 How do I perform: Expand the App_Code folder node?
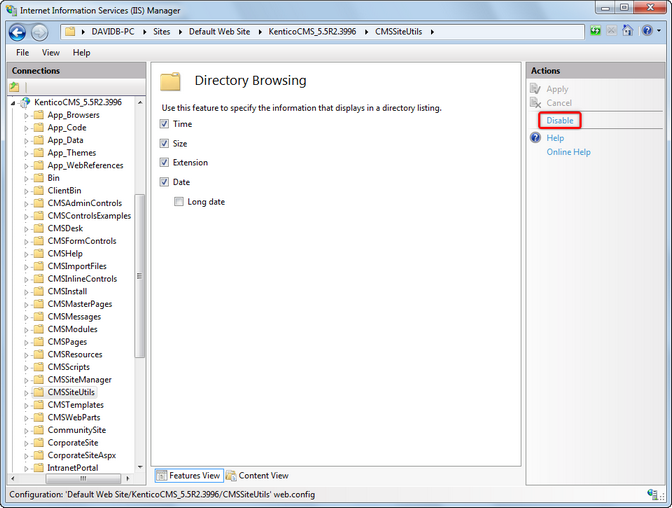pyautogui.click(x=26, y=128)
